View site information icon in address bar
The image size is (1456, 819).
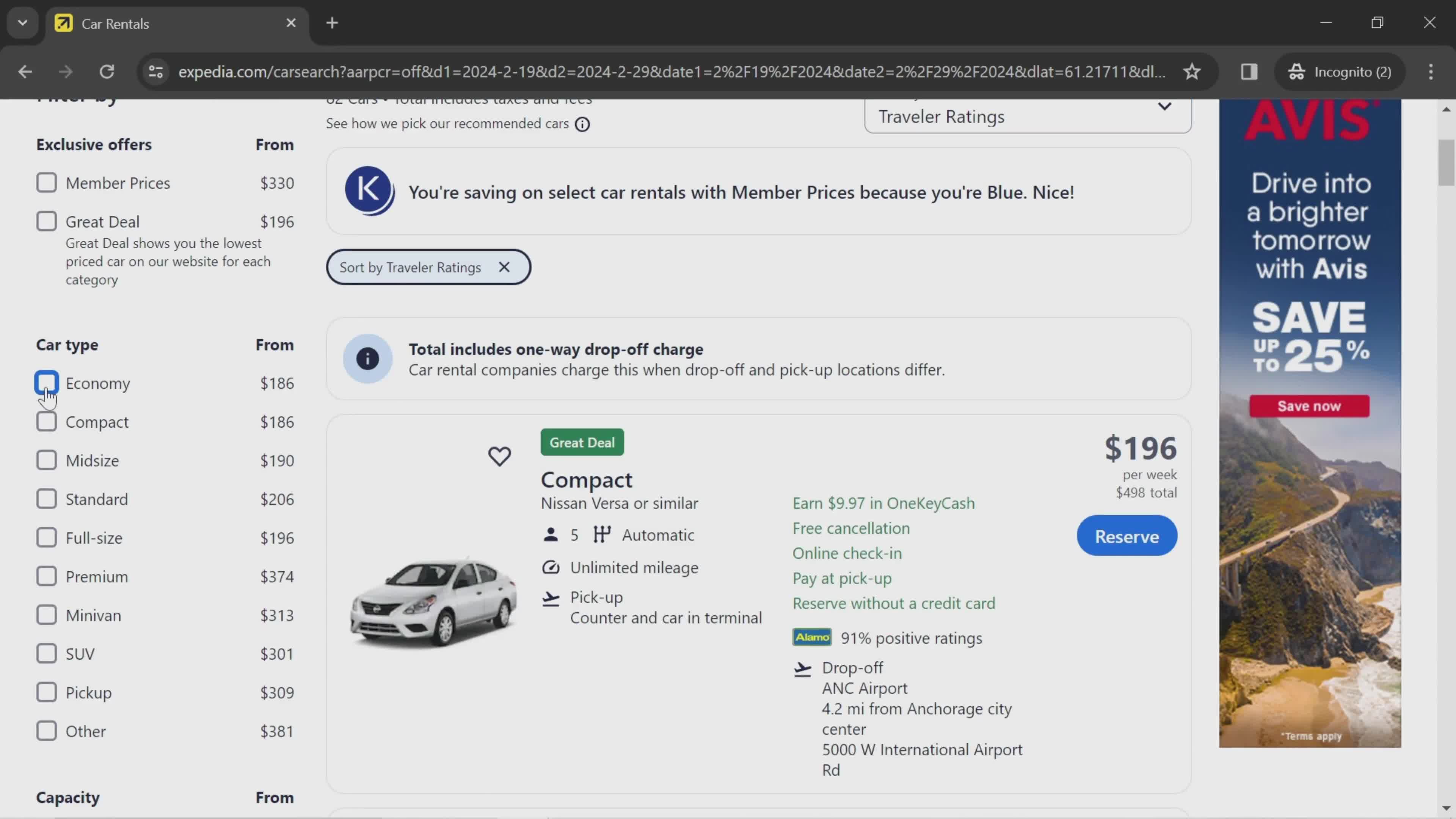[x=156, y=72]
